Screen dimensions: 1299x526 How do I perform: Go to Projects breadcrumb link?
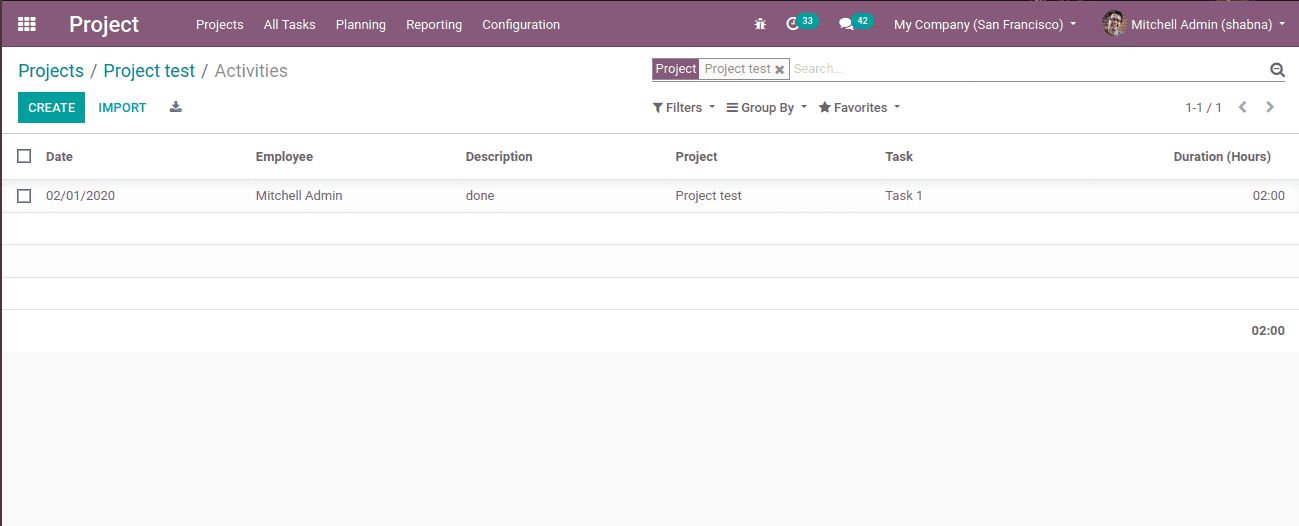click(51, 71)
